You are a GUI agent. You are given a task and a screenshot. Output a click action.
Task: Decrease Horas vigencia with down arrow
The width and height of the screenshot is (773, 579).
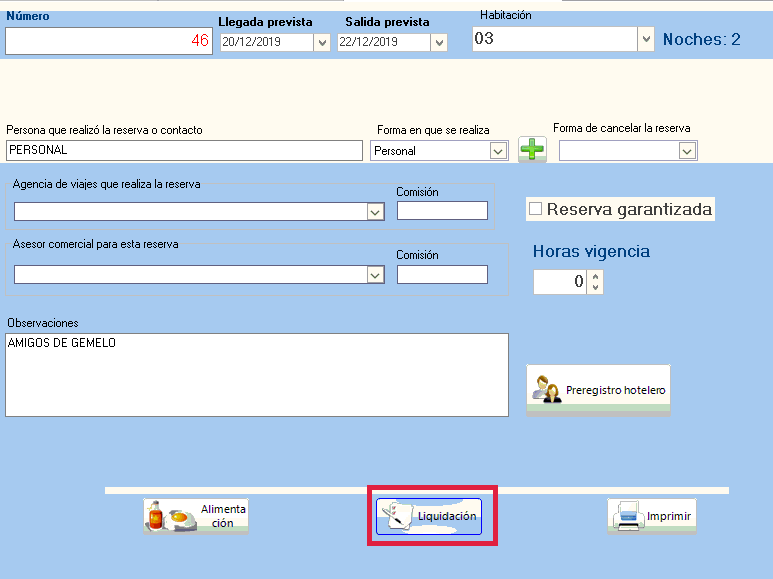[x=596, y=288]
